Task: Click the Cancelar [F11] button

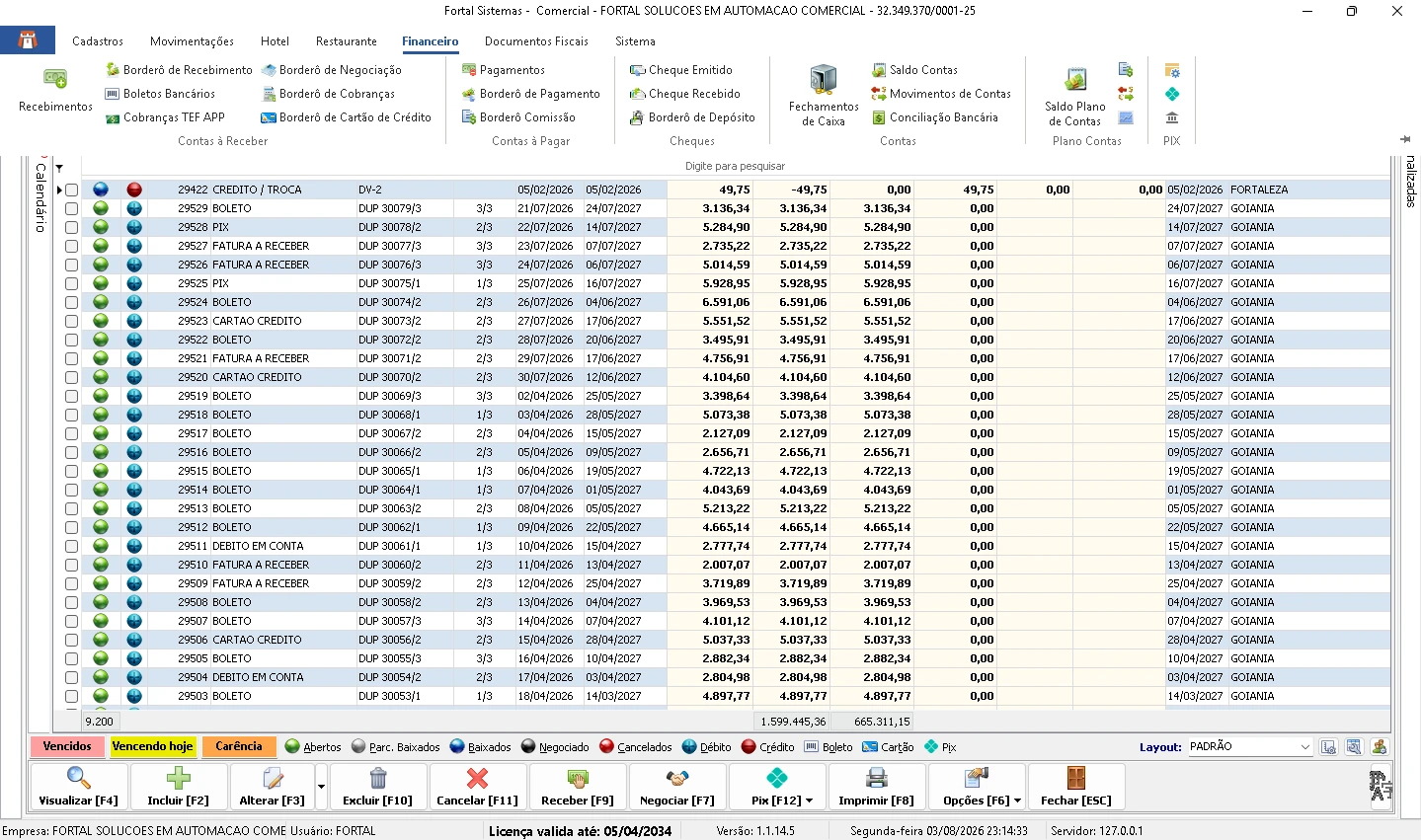Action: 477,787
